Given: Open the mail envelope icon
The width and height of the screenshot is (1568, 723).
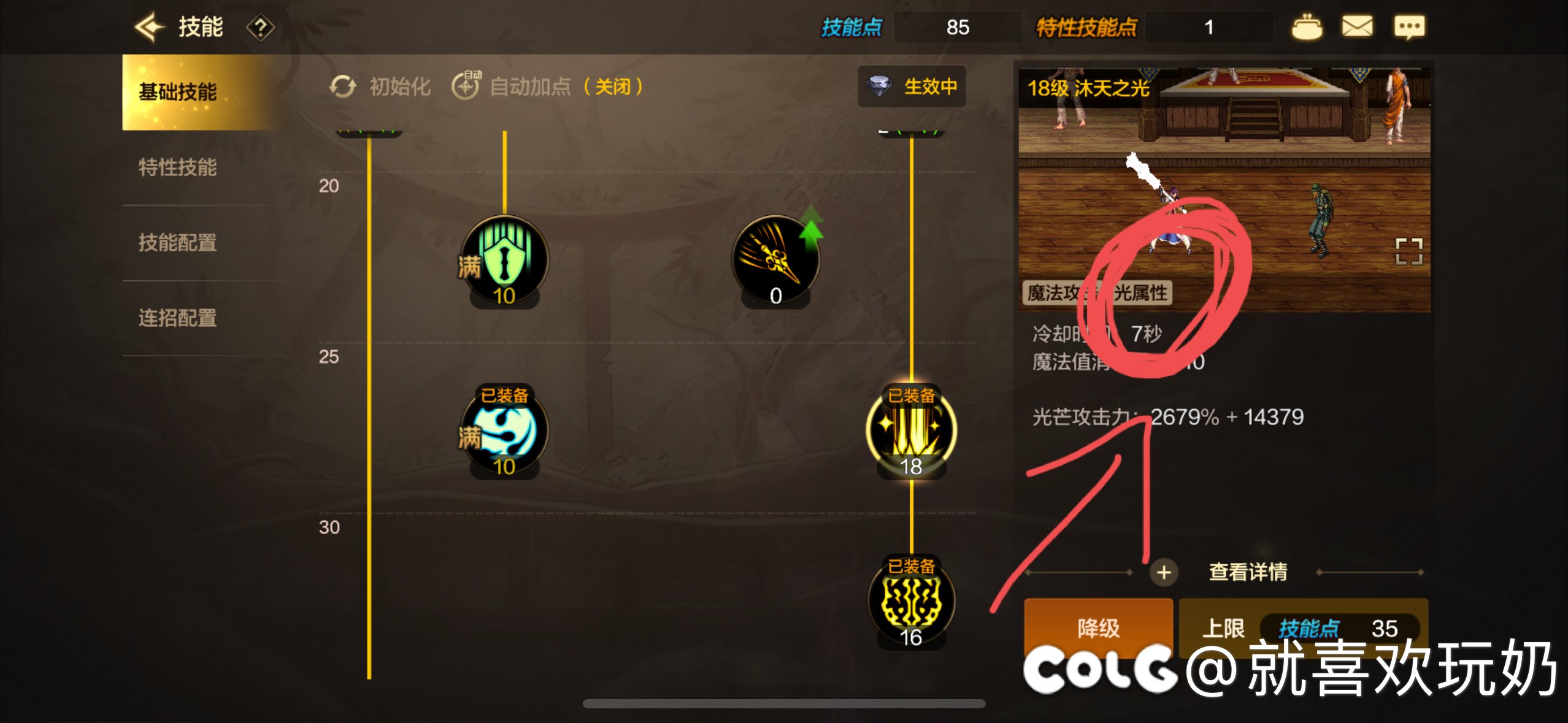Looking at the screenshot, I should (1357, 26).
